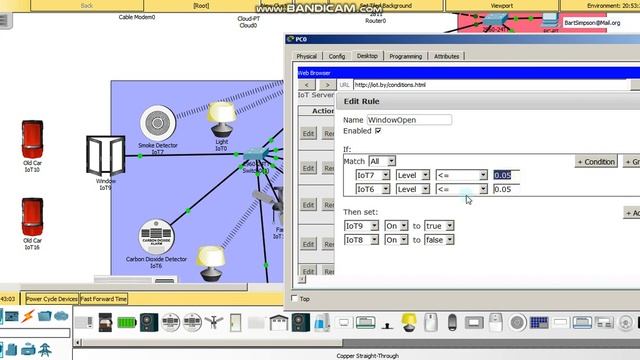Click the palette scrollbar left arrow
640x360 pixels.
78,342
